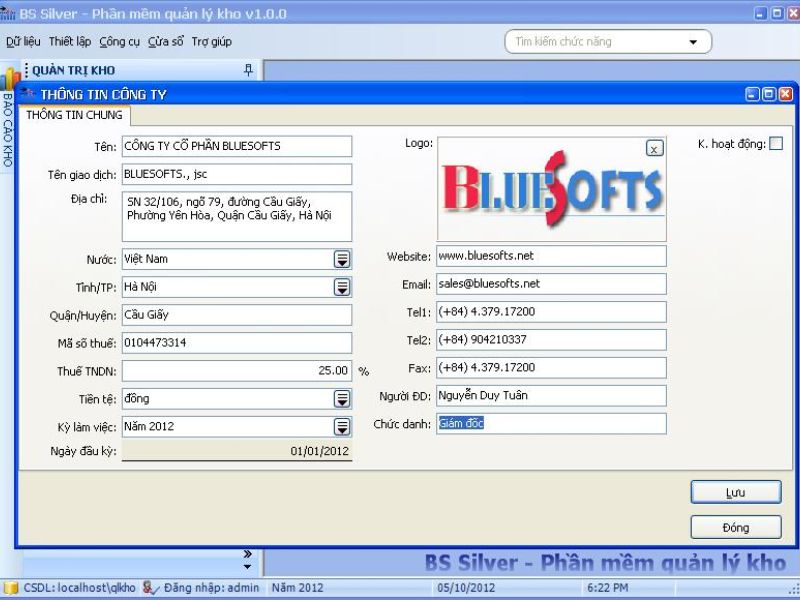Viewport: 800px width, 600px height.
Task: Open the Tiền tệ currency dropdown
Action: [x=342, y=399]
